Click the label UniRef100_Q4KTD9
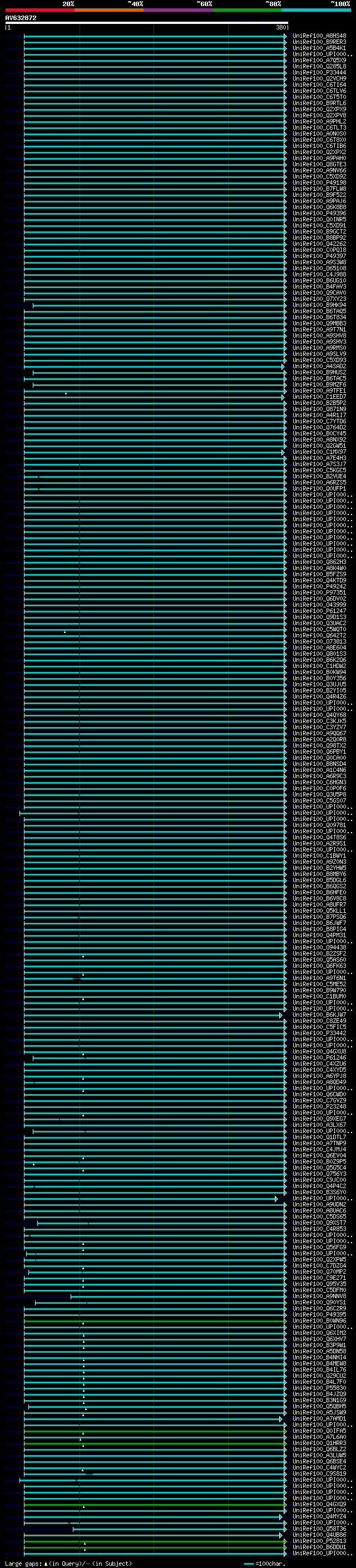Viewport: 356px width, 1568px height. click(319, 580)
